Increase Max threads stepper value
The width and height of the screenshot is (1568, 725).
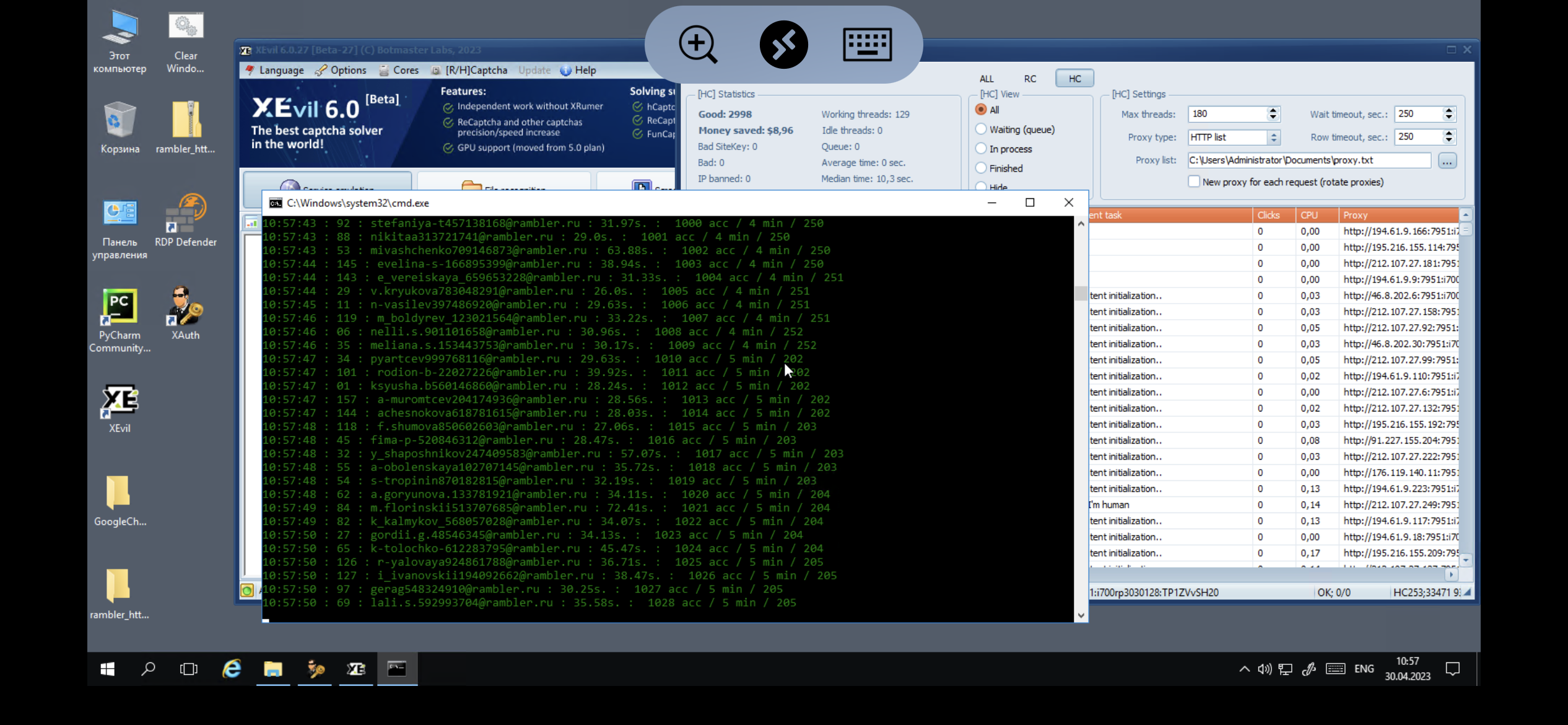click(x=1273, y=110)
